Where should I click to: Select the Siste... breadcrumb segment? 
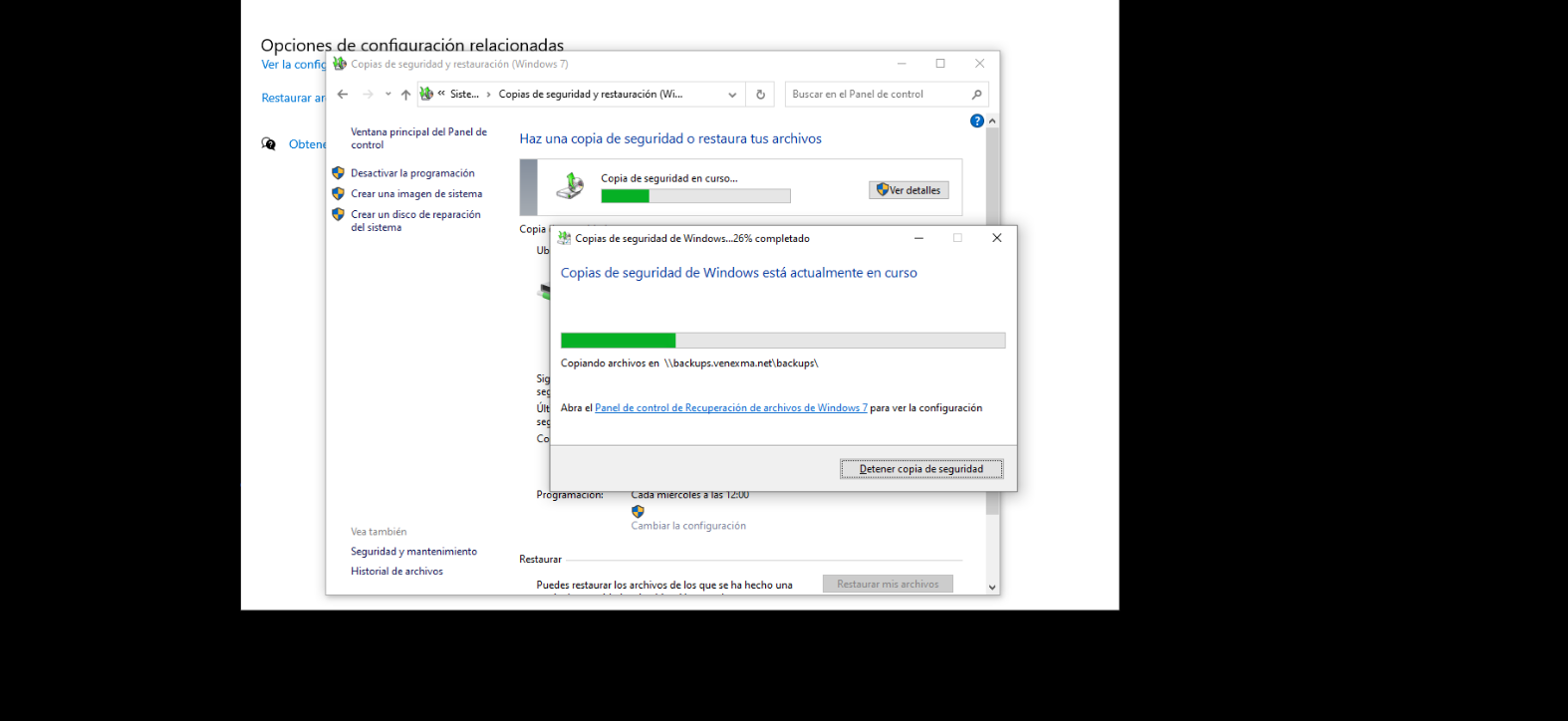click(x=464, y=95)
